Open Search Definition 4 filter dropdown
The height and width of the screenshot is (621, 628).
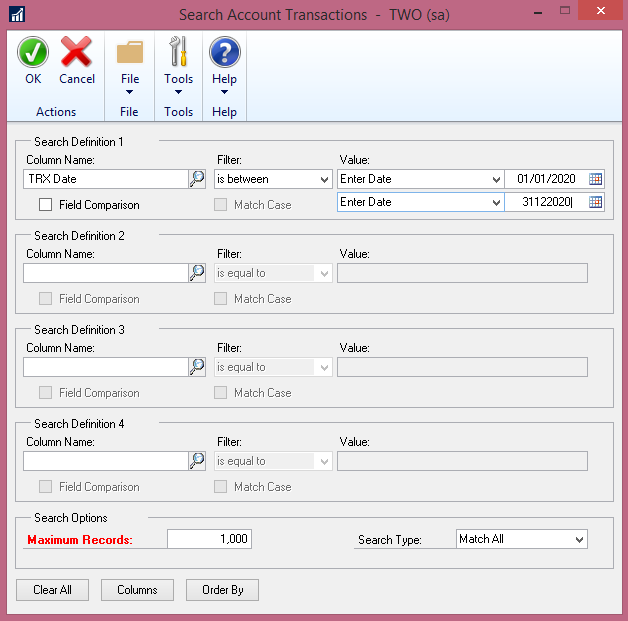[x=273, y=461]
